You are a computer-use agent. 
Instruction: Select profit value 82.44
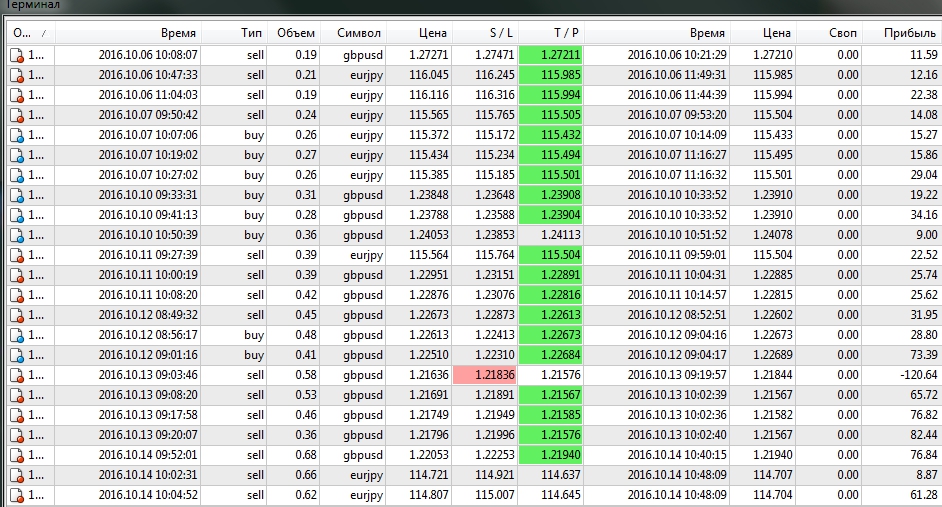pos(925,436)
